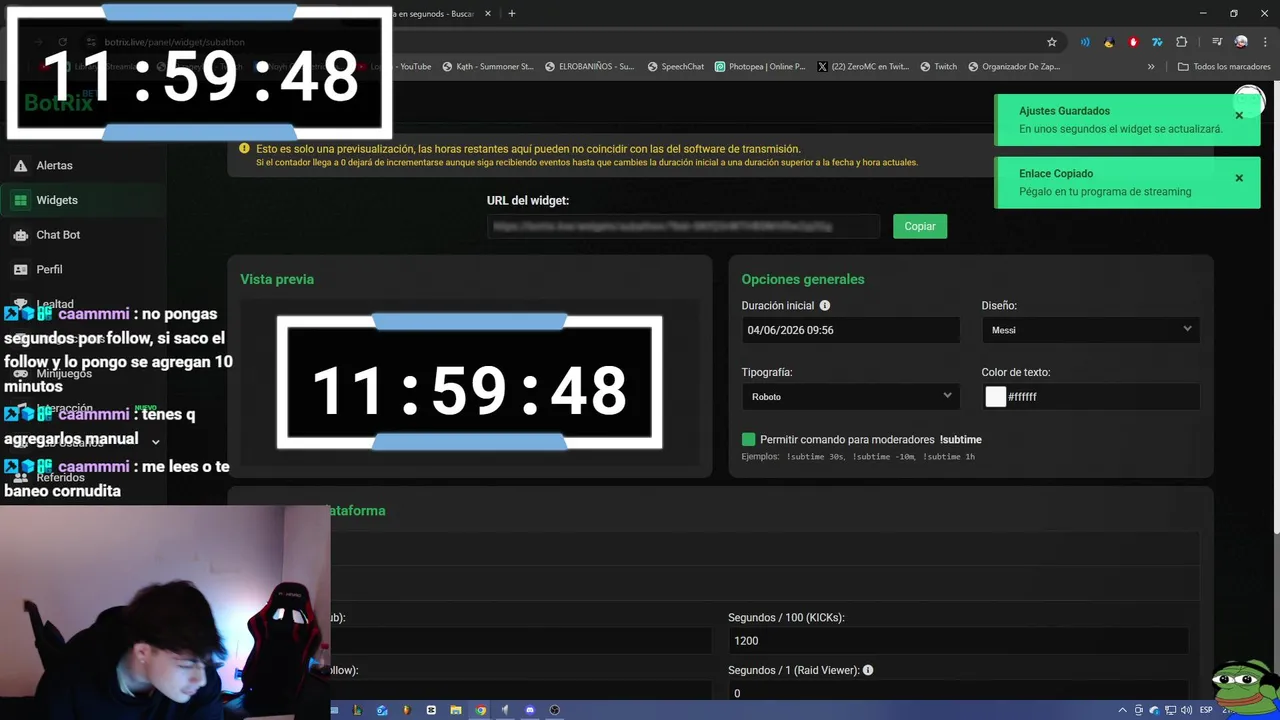Click the Alertas bell icon
The image size is (1280, 720).
(x=19, y=165)
